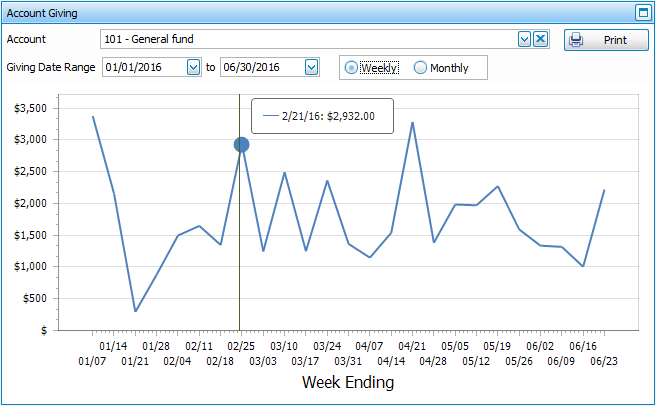Image resolution: width=656 pixels, height=406 pixels.
Task: Click the tooltip showing $2,932.00
Action: [322, 116]
